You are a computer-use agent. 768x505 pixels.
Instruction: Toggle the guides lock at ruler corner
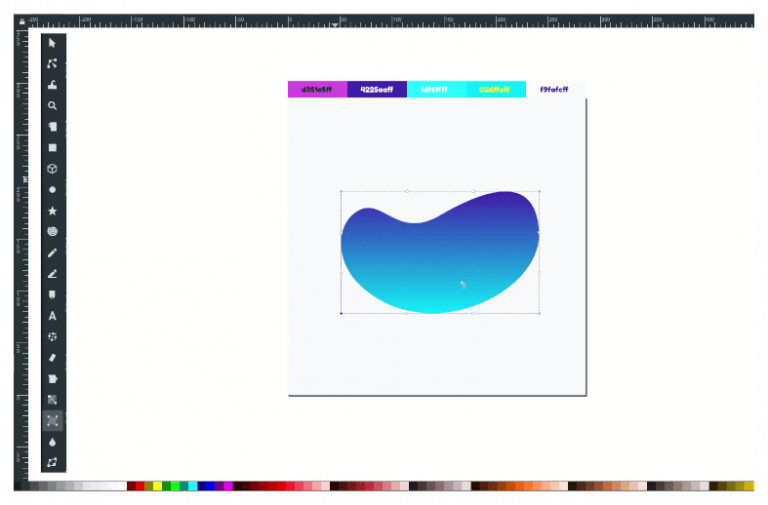(22, 22)
